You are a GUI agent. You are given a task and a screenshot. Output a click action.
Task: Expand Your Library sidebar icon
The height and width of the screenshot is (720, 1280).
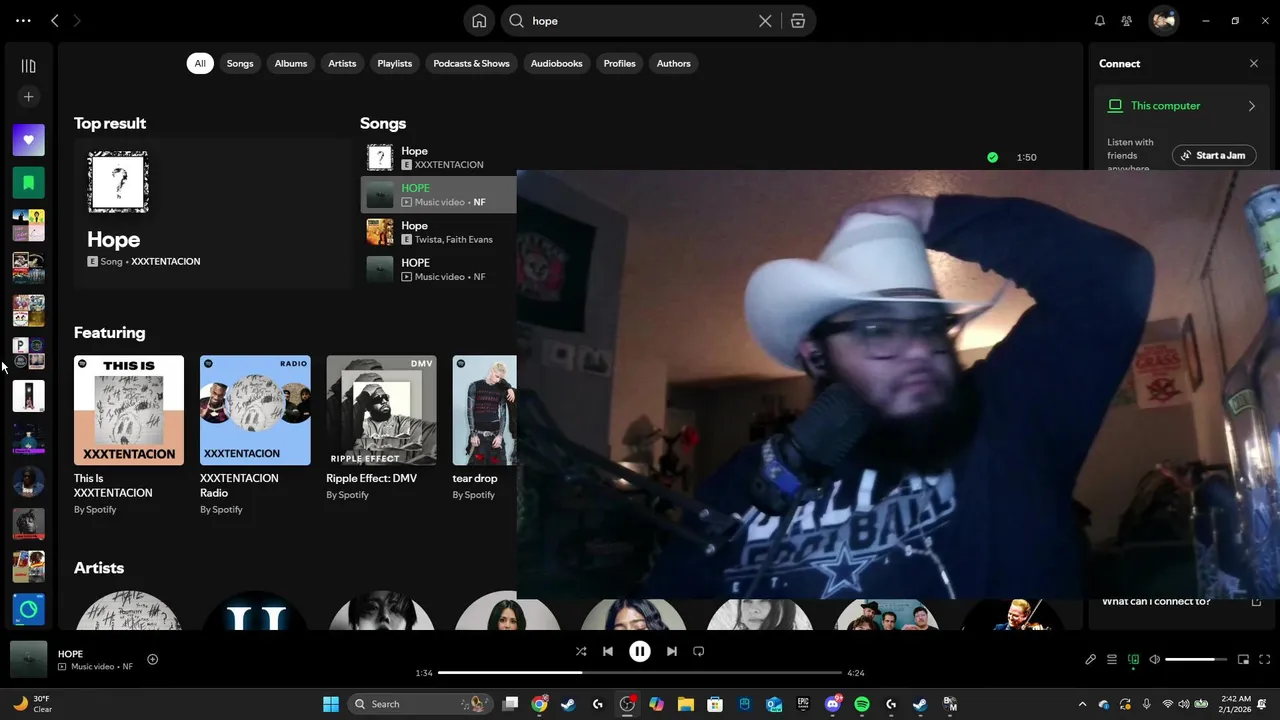pyautogui.click(x=28, y=66)
